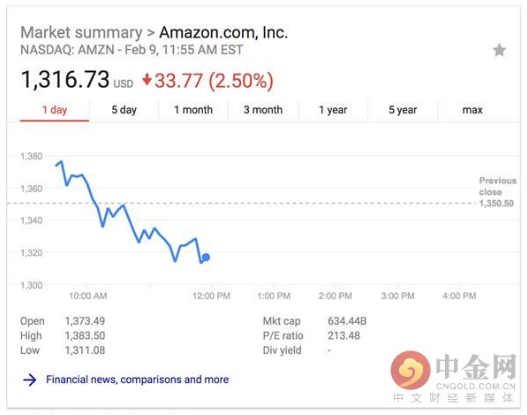Image resolution: width=527 pixels, height=415 pixels.
Task: Click the Previous close 1,350.50 label
Action: click(497, 192)
